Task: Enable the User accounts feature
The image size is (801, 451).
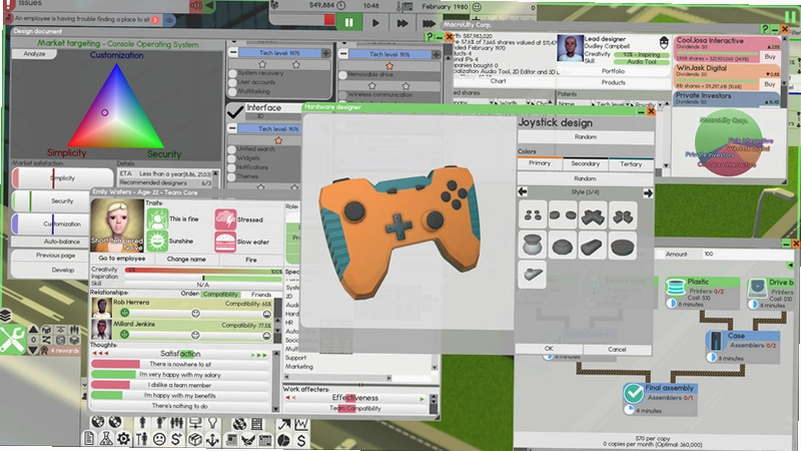Action: point(233,82)
